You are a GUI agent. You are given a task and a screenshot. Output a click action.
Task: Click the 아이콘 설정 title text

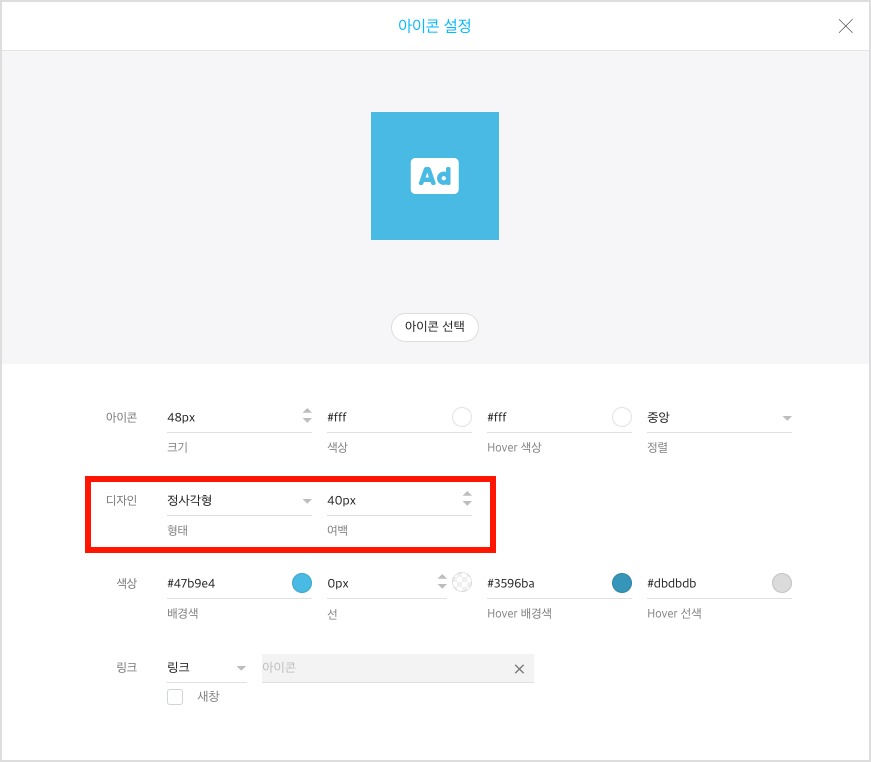pyautogui.click(x=434, y=26)
